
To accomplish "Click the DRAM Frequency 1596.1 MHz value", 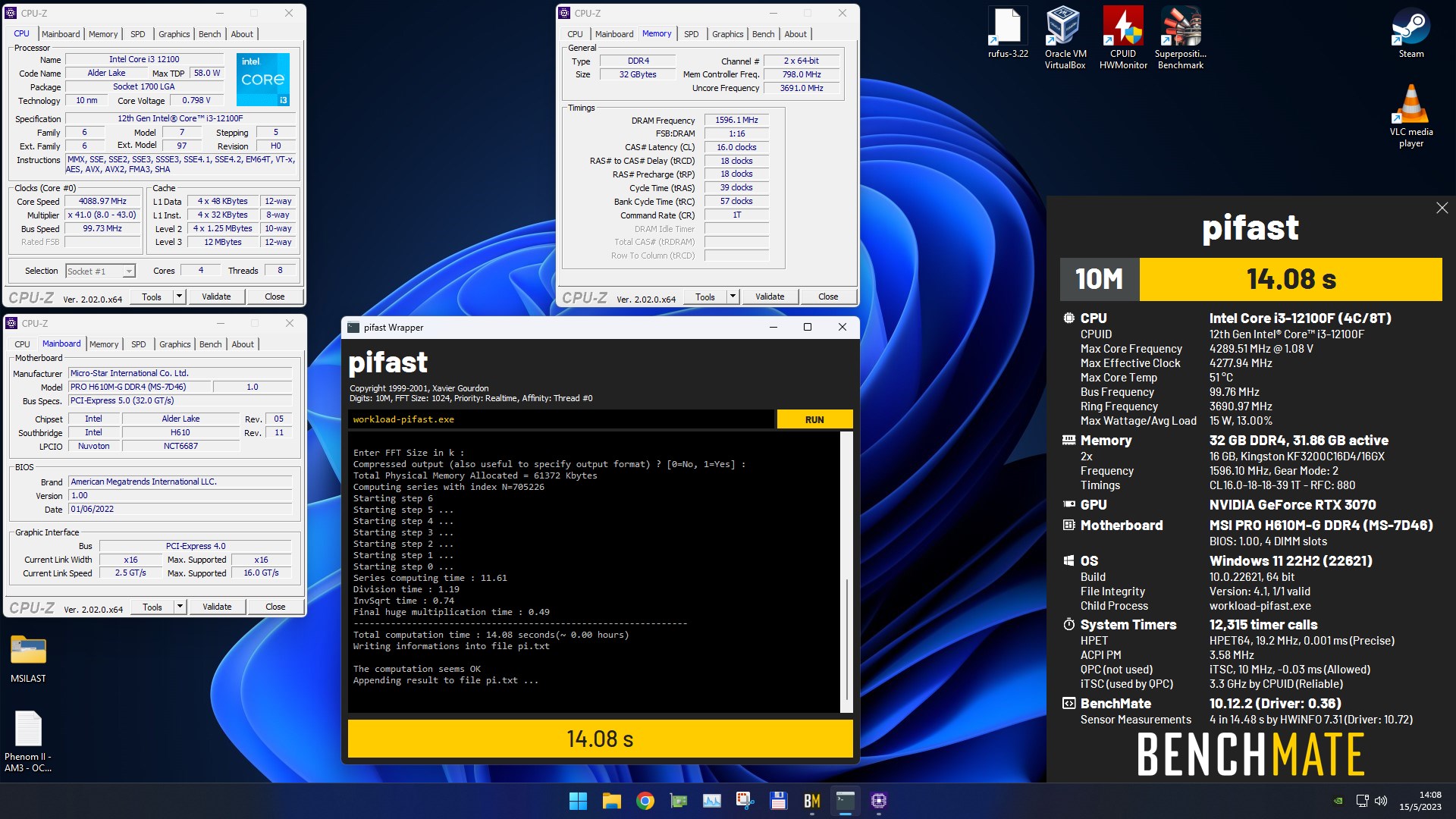I will 736,120.
